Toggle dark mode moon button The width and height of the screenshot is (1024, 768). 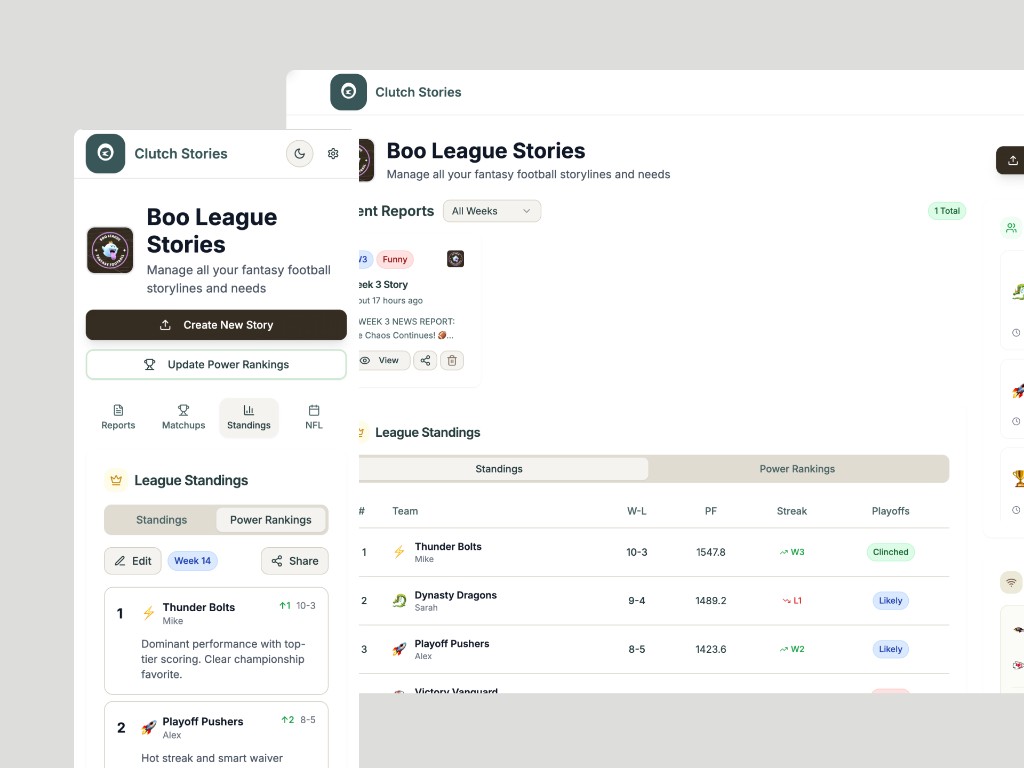(x=299, y=153)
